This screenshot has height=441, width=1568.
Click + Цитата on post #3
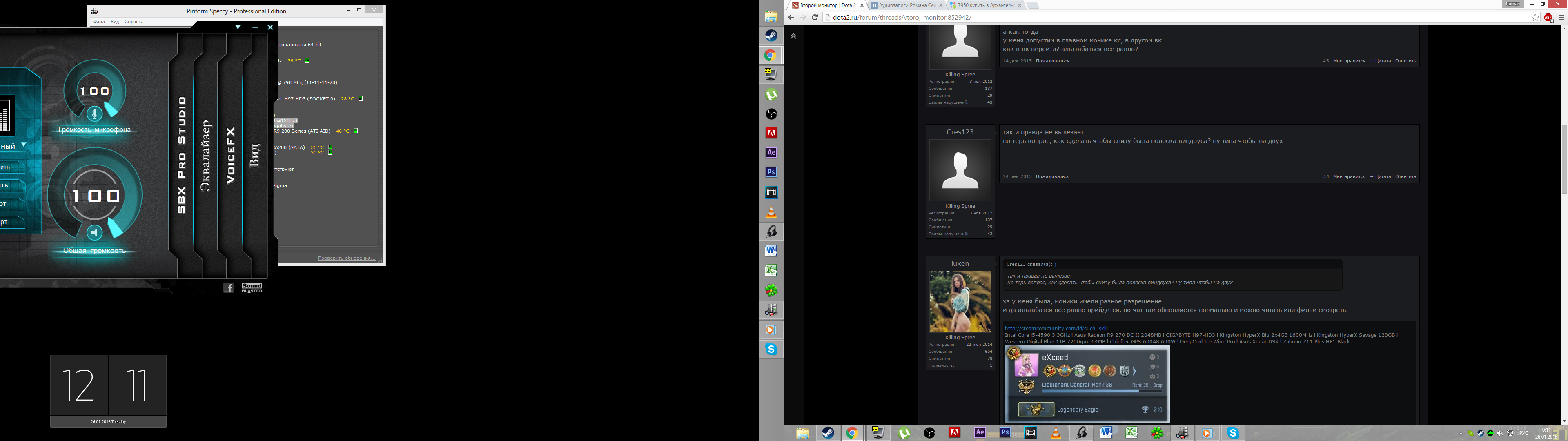[1381, 61]
